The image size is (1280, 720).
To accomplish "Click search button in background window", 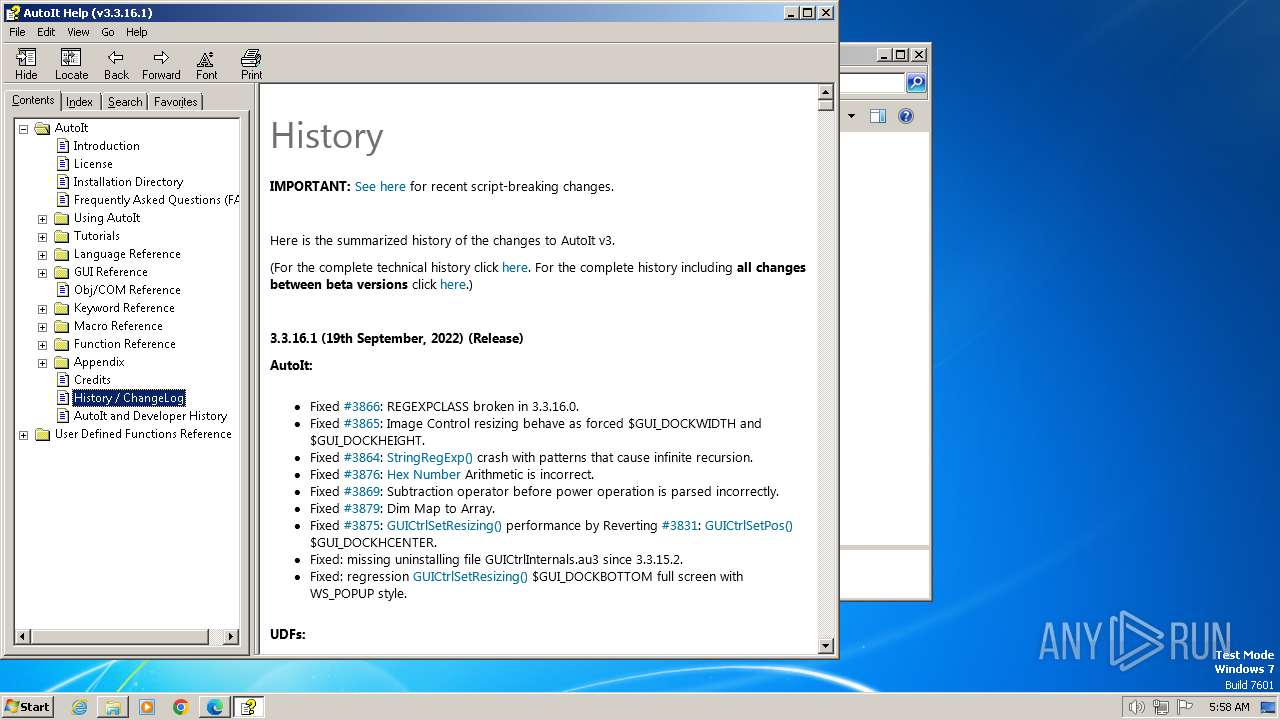I will [x=916, y=83].
